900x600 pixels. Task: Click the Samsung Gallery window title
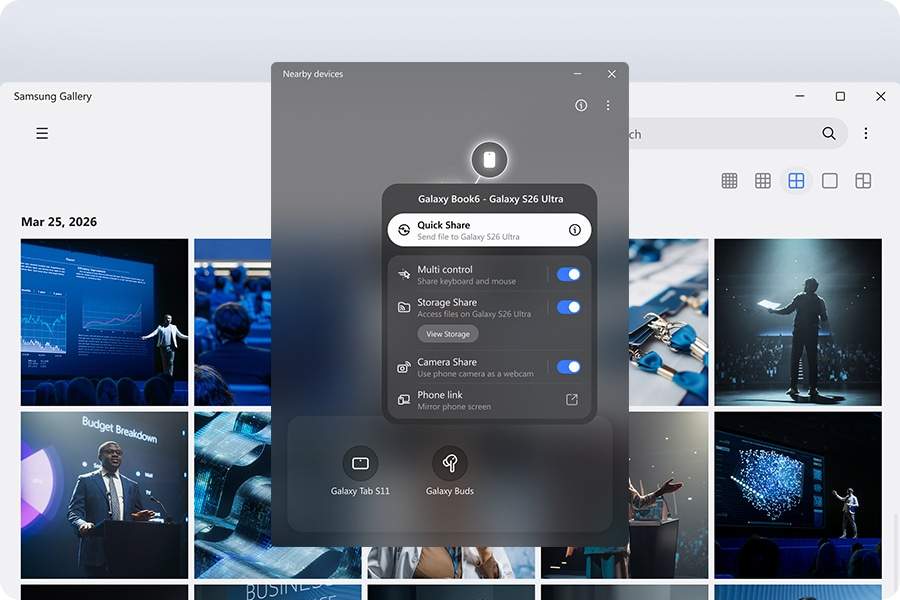point(53,96)
